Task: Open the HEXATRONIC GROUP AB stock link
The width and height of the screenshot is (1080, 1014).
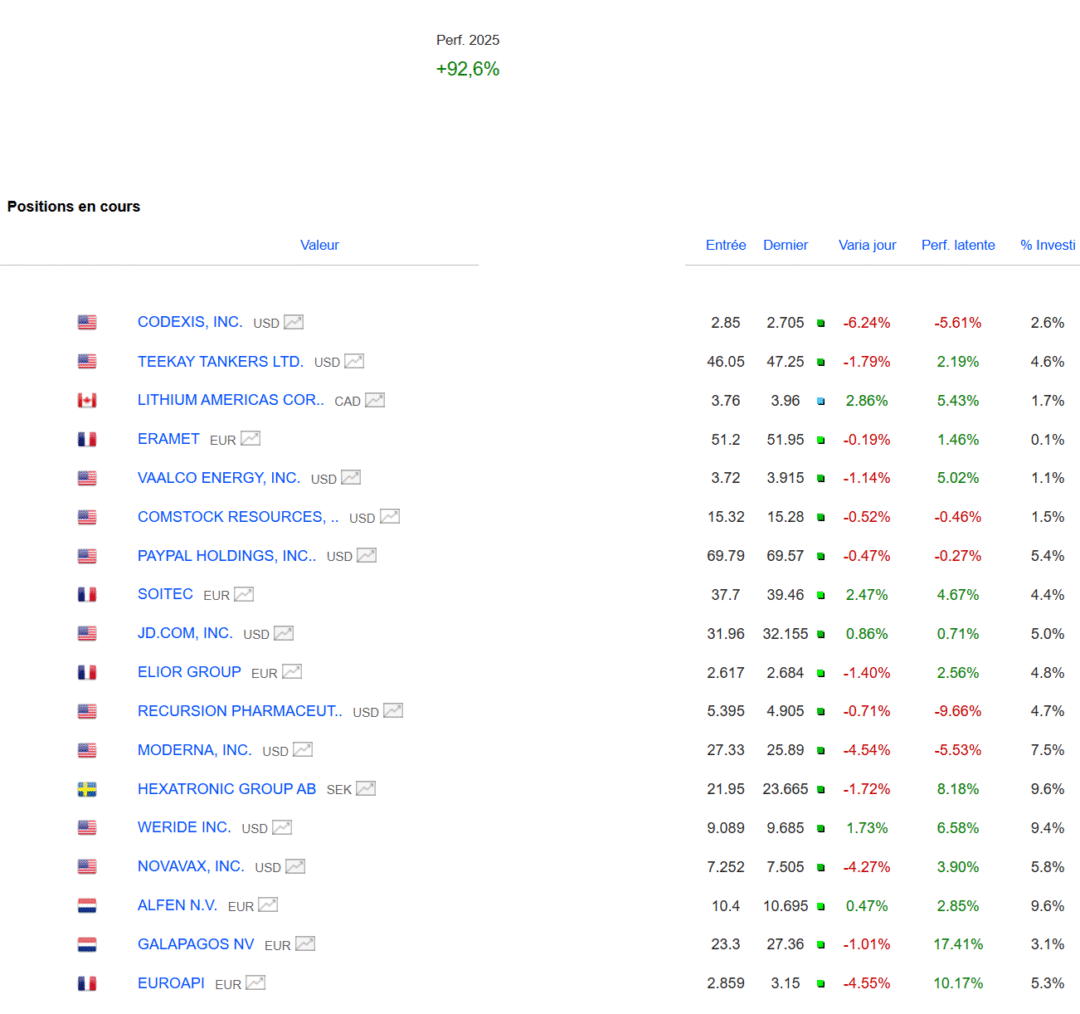Action: (227, 789)
